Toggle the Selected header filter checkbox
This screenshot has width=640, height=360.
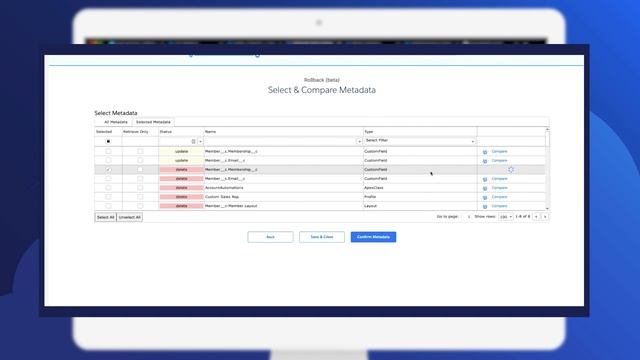[108, 141]
